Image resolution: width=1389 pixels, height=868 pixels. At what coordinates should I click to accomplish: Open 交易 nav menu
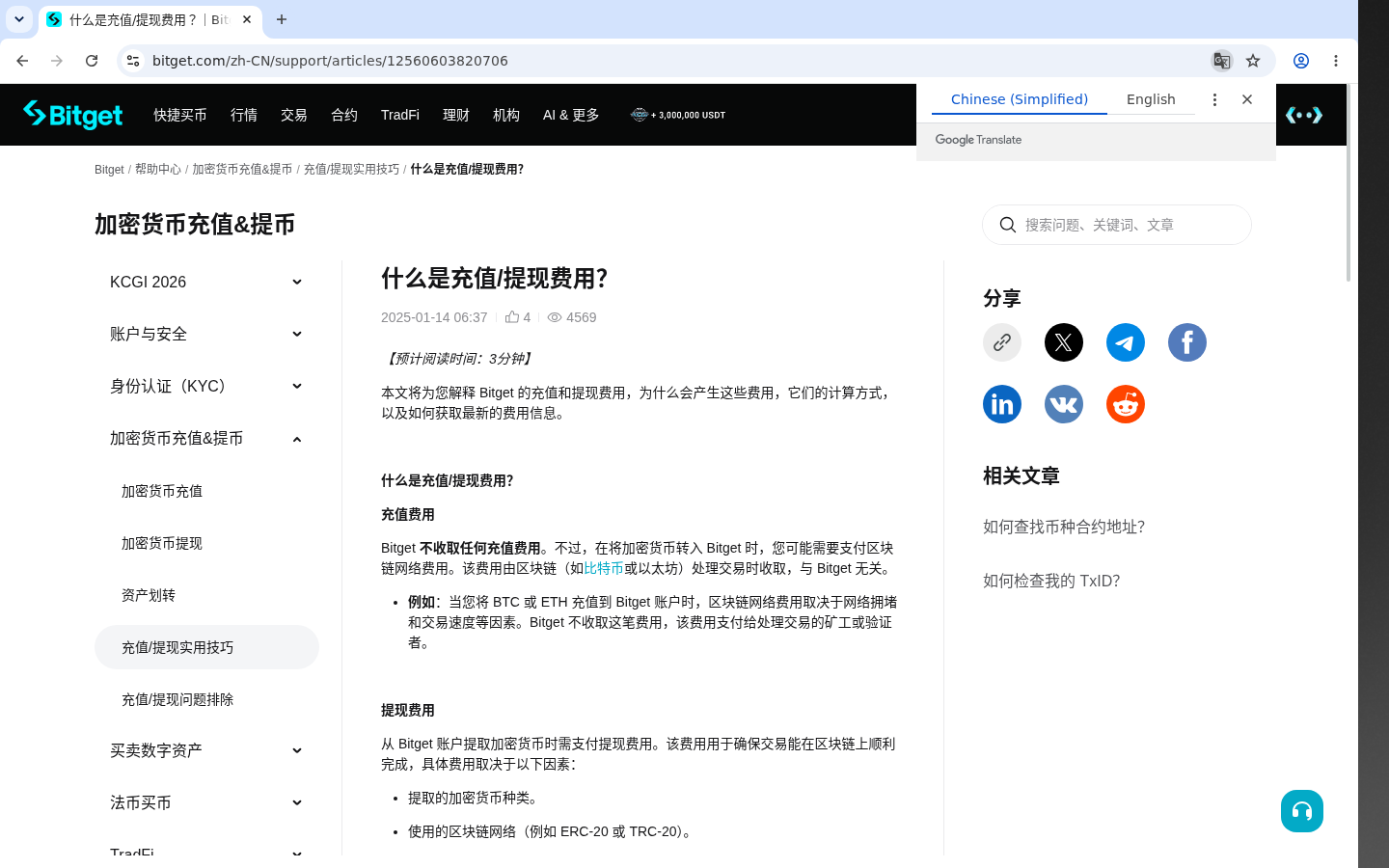pos(294,115)
